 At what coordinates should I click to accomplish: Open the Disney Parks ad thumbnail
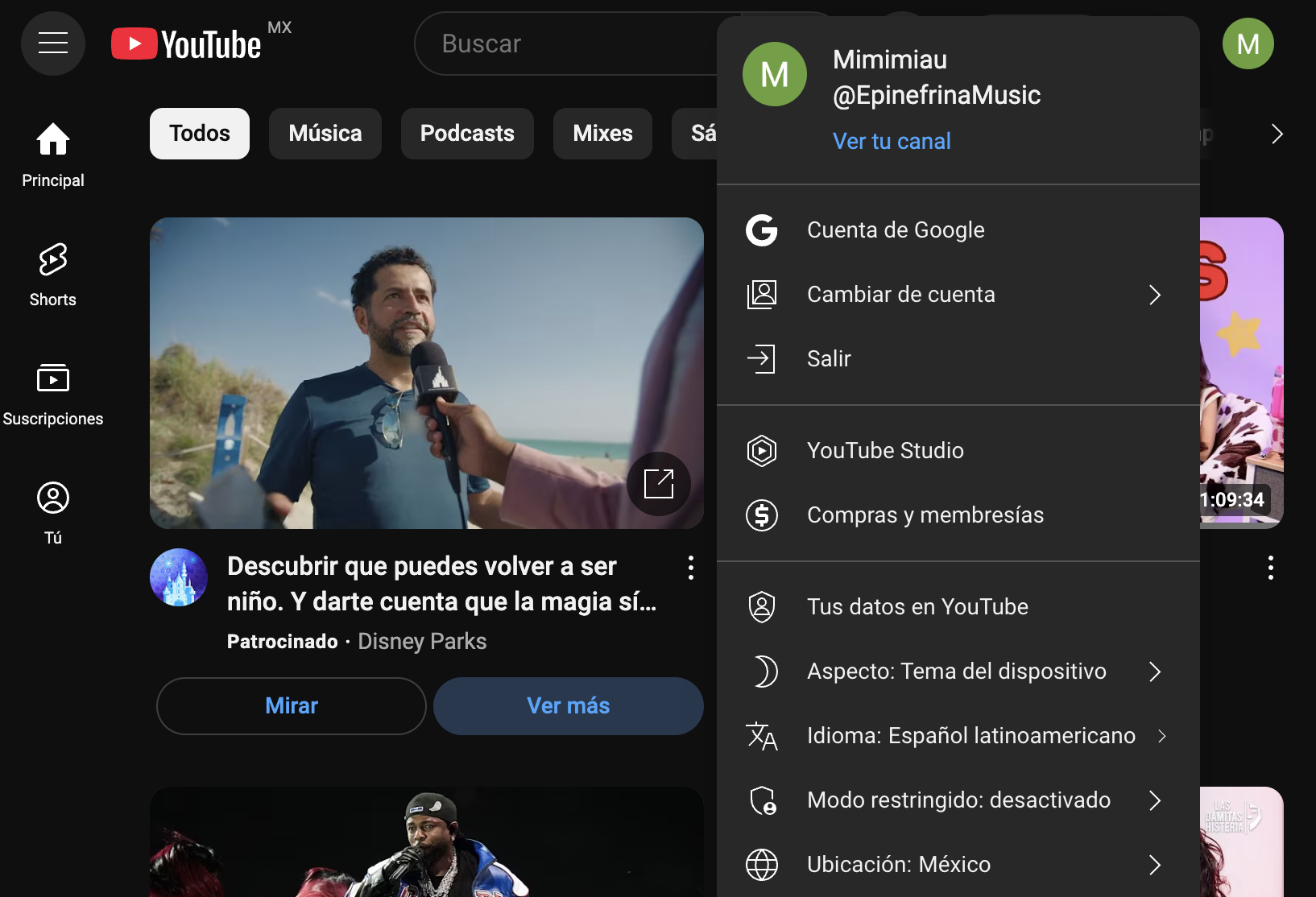pyautogui.click(x=427, y=373)
